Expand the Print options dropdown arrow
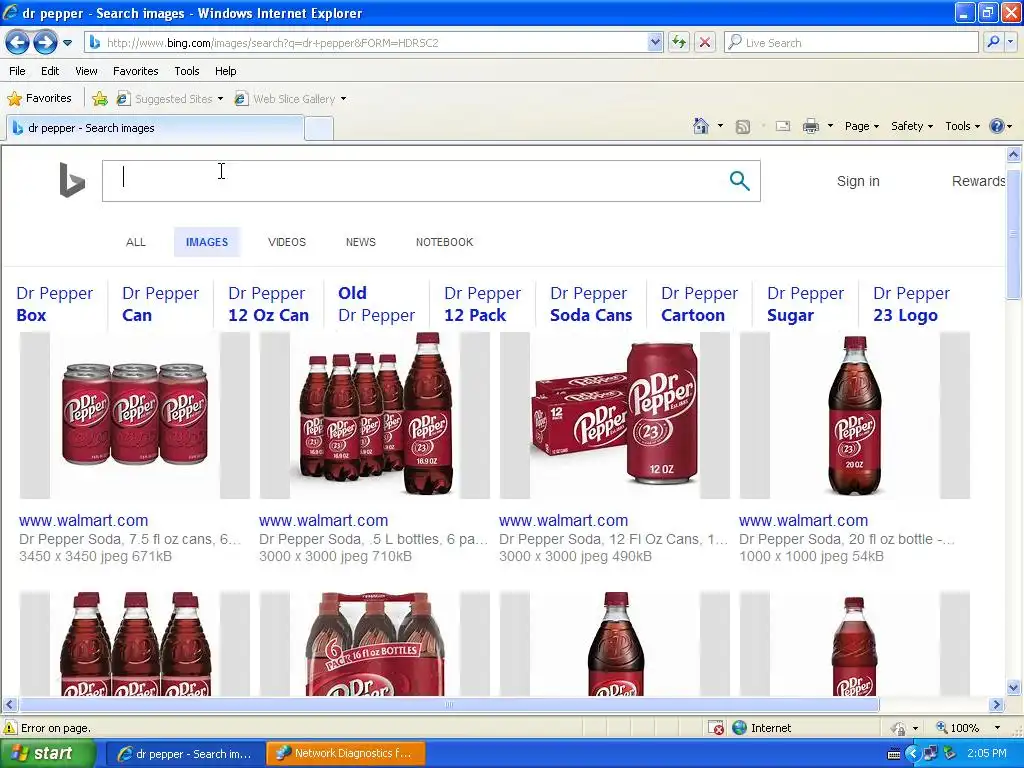This screenshot has width=1024, height=768. click(830, 126)
